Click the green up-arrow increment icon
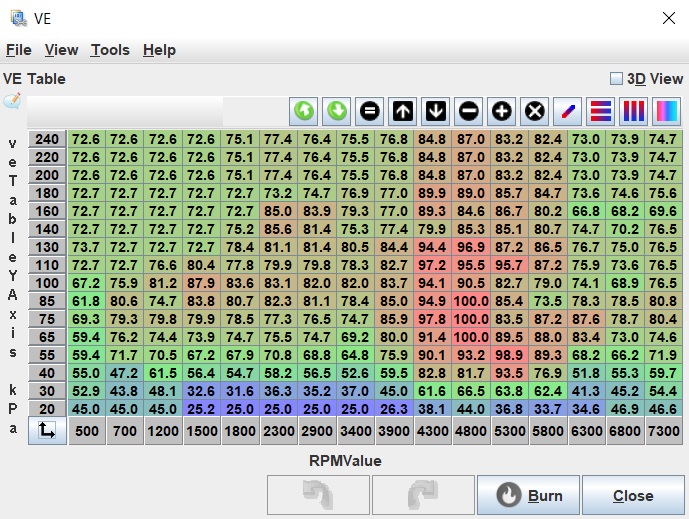689x519 pixels. [x=304, y=110]
